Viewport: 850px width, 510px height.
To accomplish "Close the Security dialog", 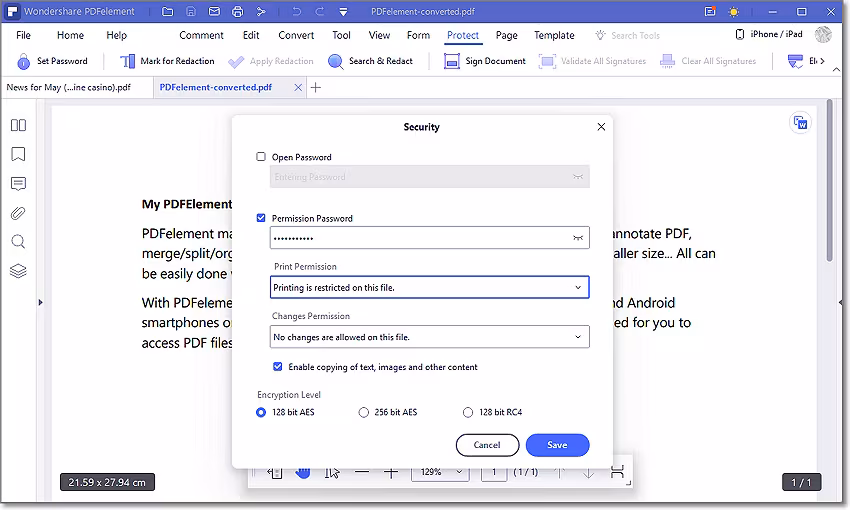I will (601, 127).
